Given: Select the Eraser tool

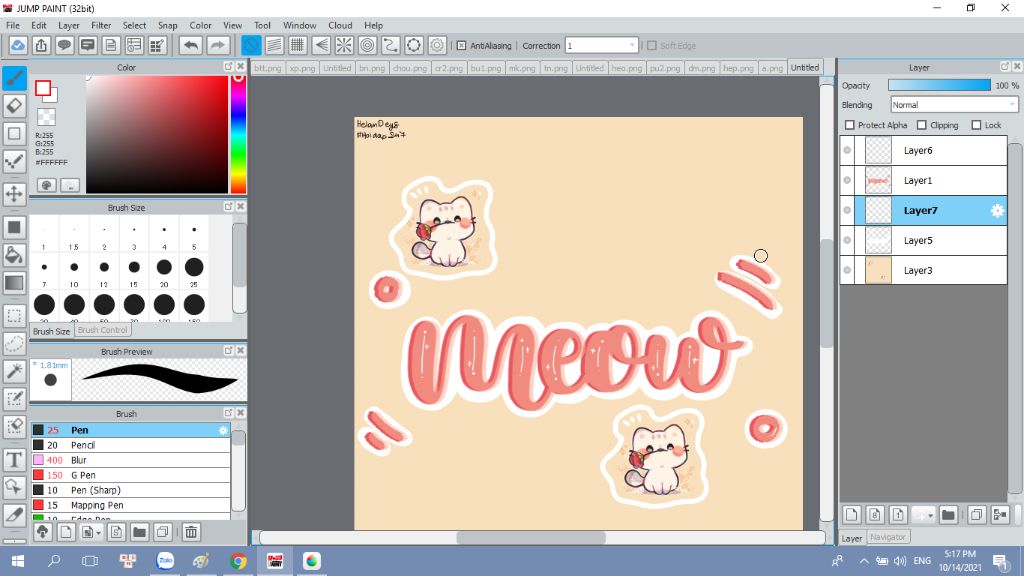Looking at the screenshot, I should (x=14, y=106).
